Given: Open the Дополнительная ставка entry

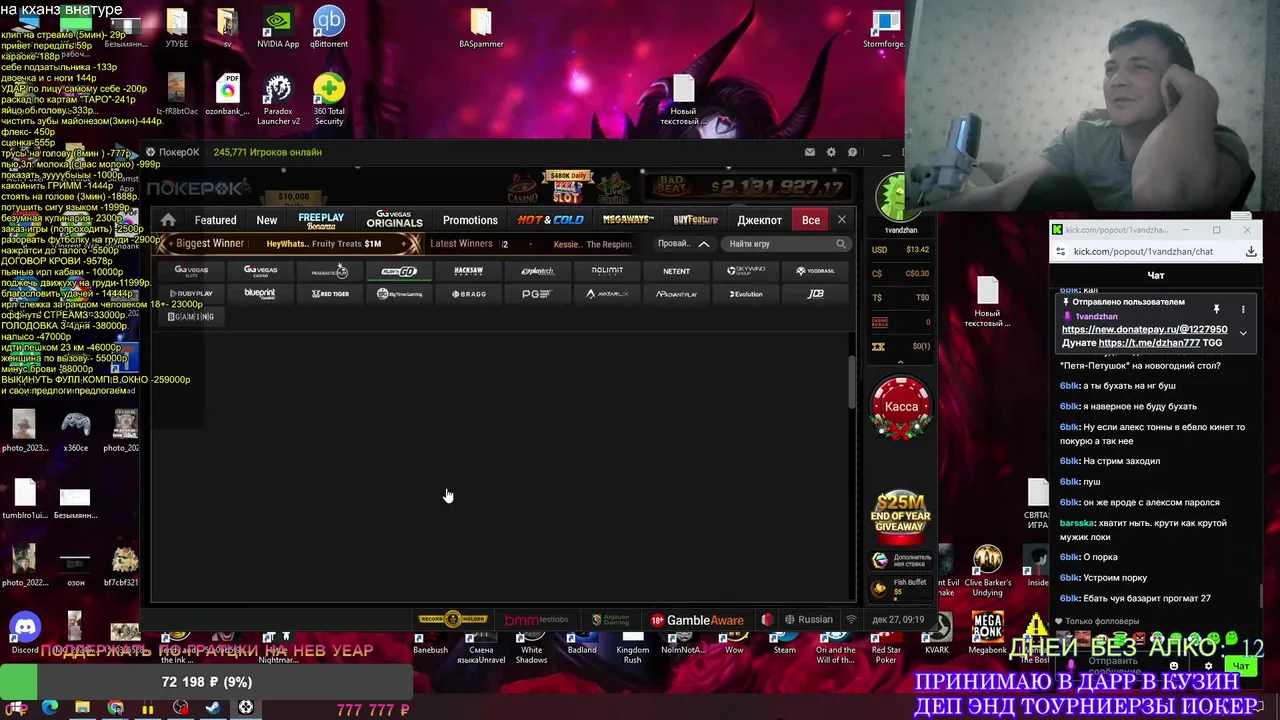Looking at the screenshot, I should pos(901,561).
